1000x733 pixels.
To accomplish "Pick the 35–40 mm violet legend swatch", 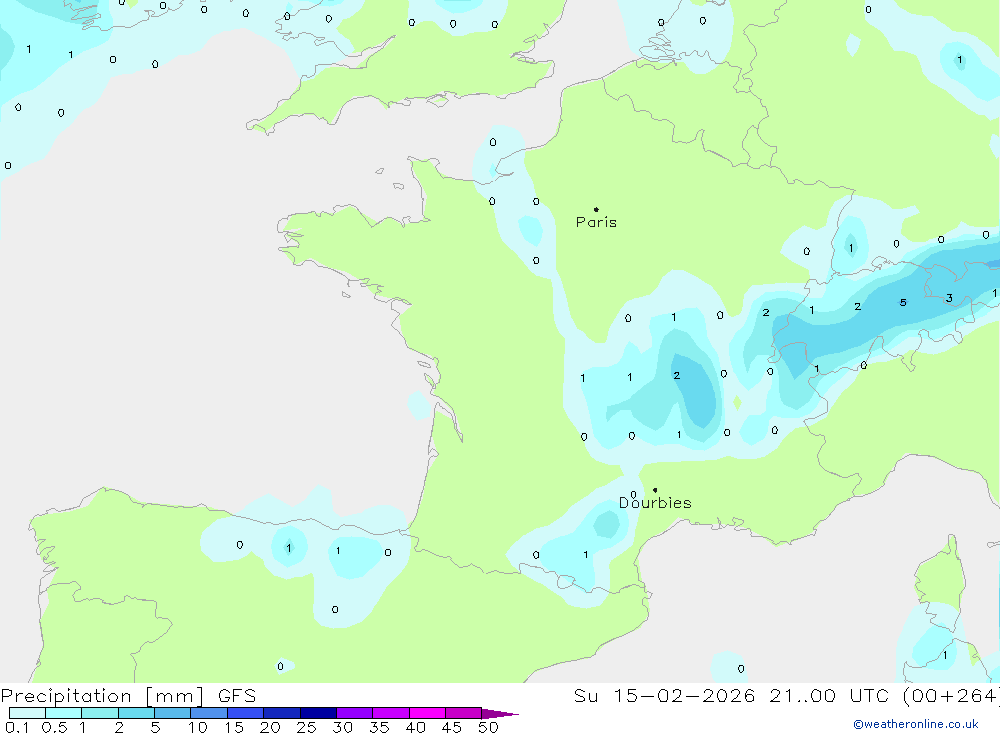I will coord(390,713).
